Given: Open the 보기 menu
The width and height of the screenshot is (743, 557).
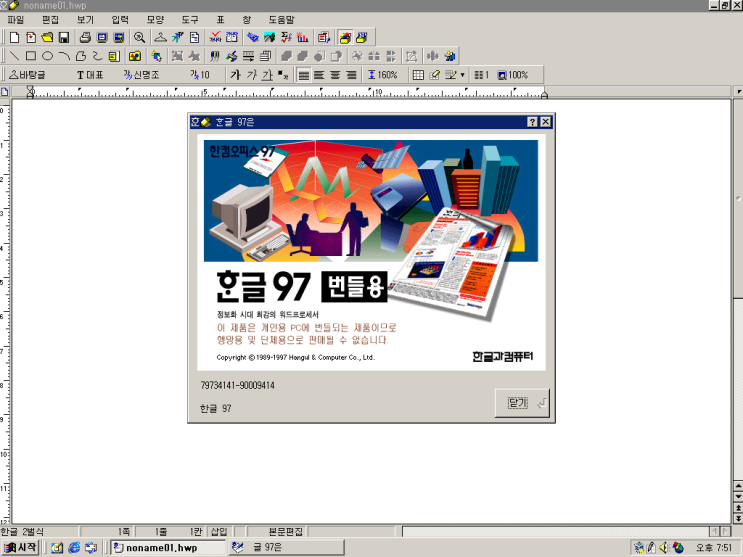Looking at the screenshot, I should click(85, 19).
